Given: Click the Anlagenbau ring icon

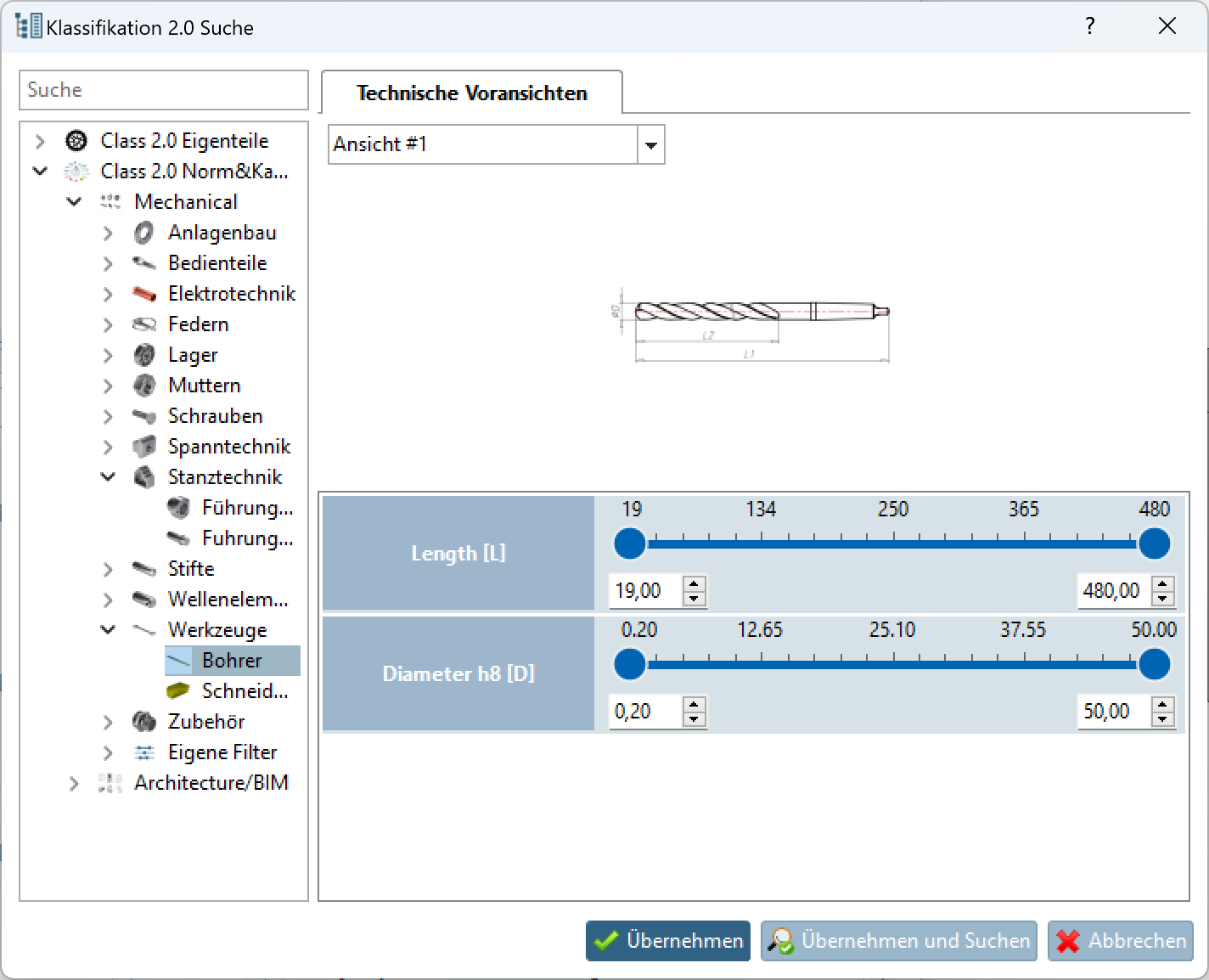Looking at the screenshot, I should tap(144, 232).
